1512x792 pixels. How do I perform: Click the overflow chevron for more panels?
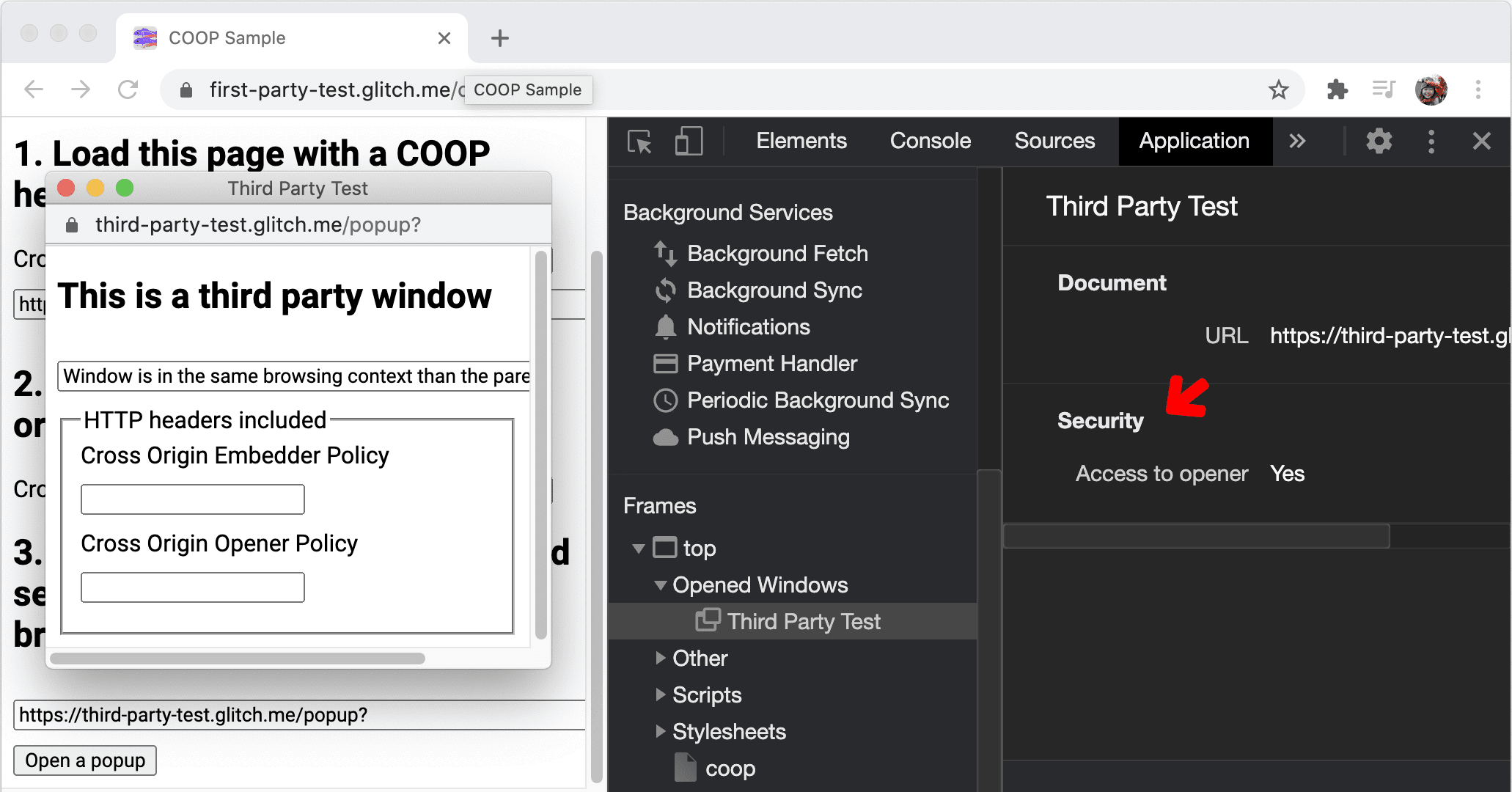click(1296, 140)
